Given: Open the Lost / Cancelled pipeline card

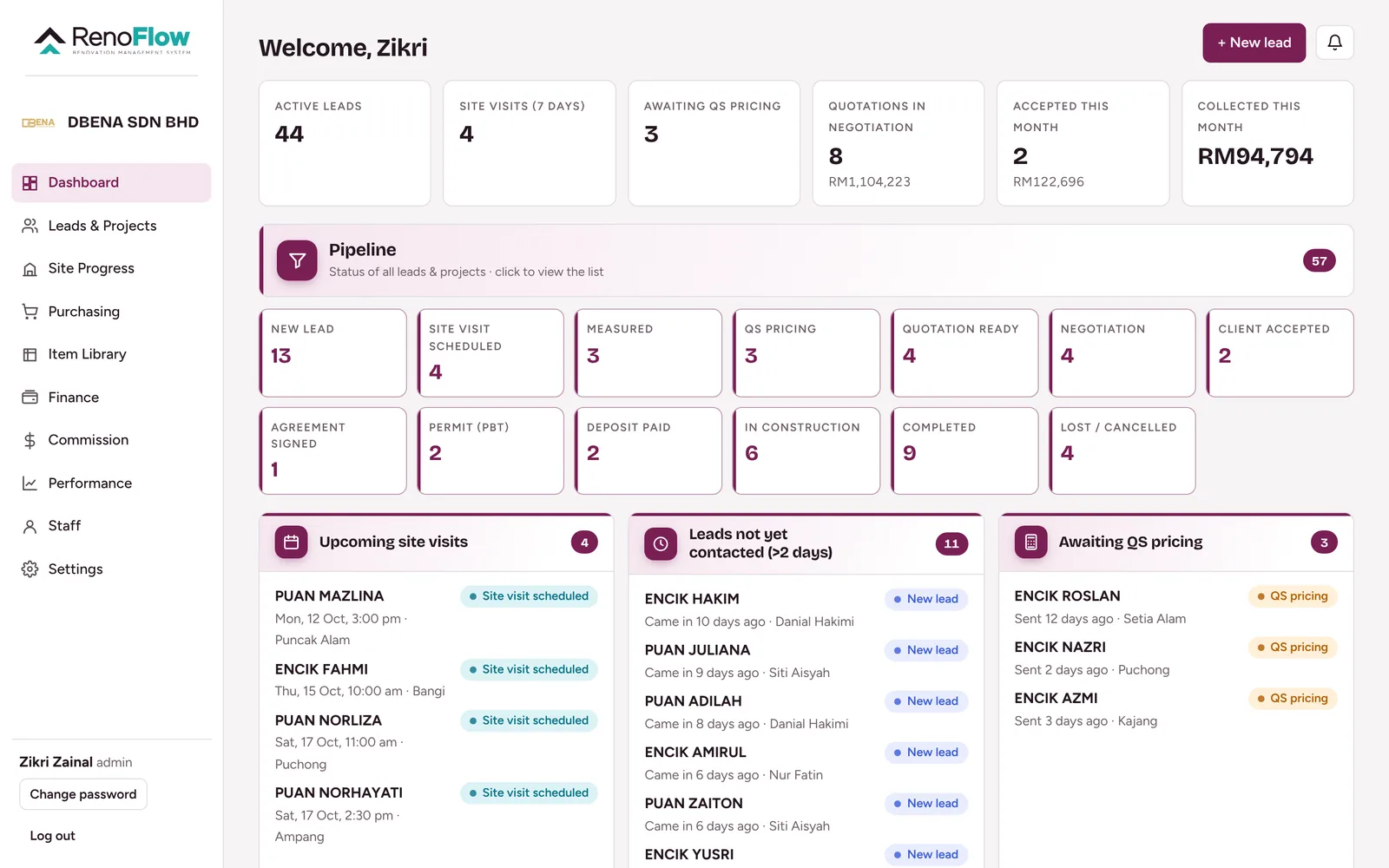Looking at the screenshot, I should (x=1122, y=451).
